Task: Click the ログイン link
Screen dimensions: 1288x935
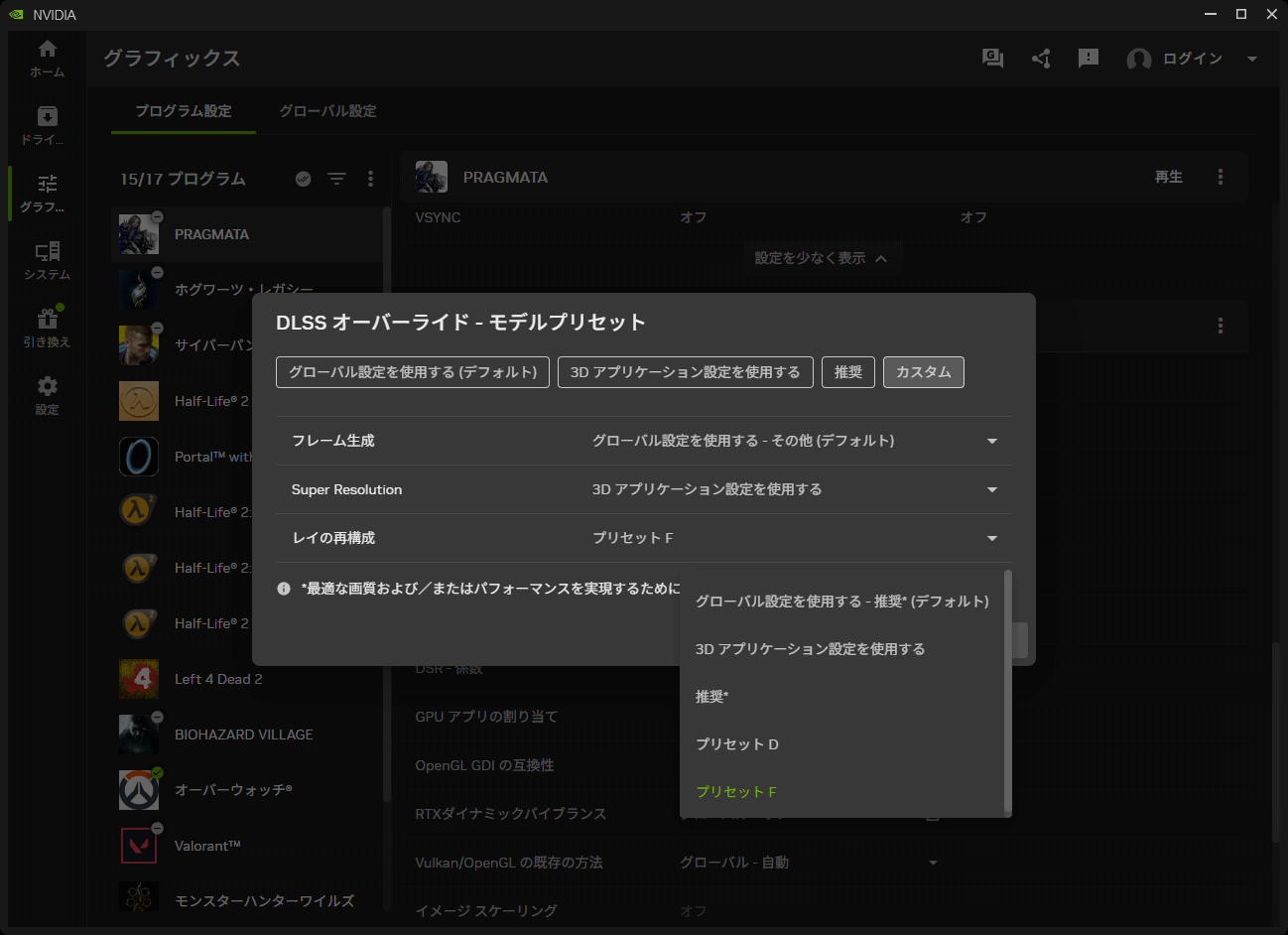Action: click(x=1193, y=59)
